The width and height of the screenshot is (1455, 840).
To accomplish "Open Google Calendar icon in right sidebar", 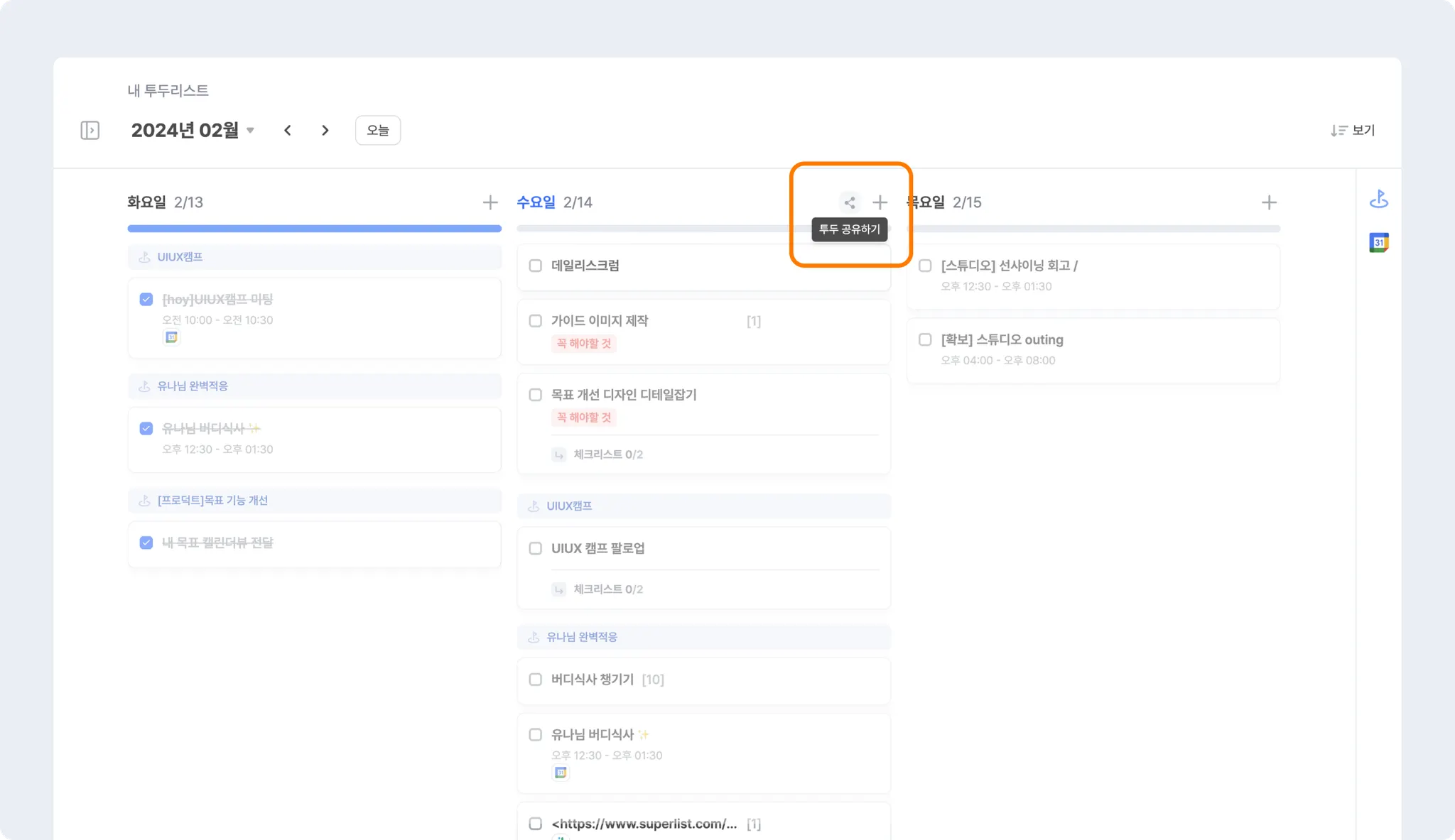I will tap(1378, 243).
